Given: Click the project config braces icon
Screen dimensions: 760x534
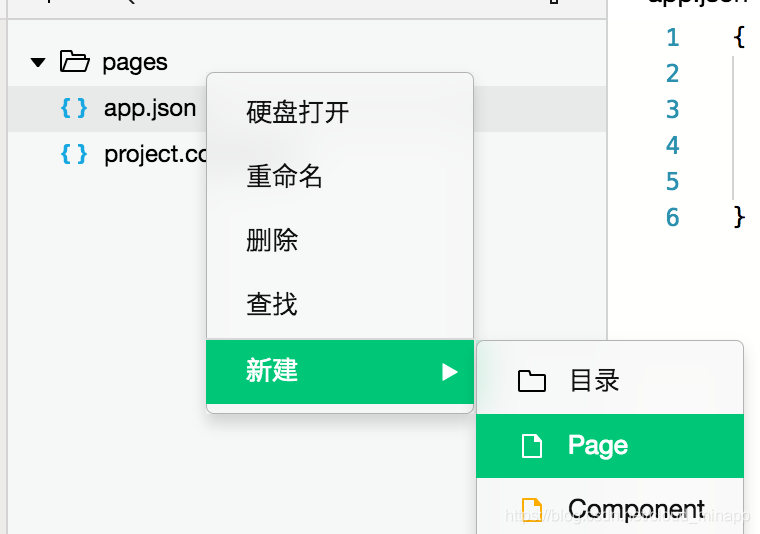Looking at the screenshot, I should 74,154.
